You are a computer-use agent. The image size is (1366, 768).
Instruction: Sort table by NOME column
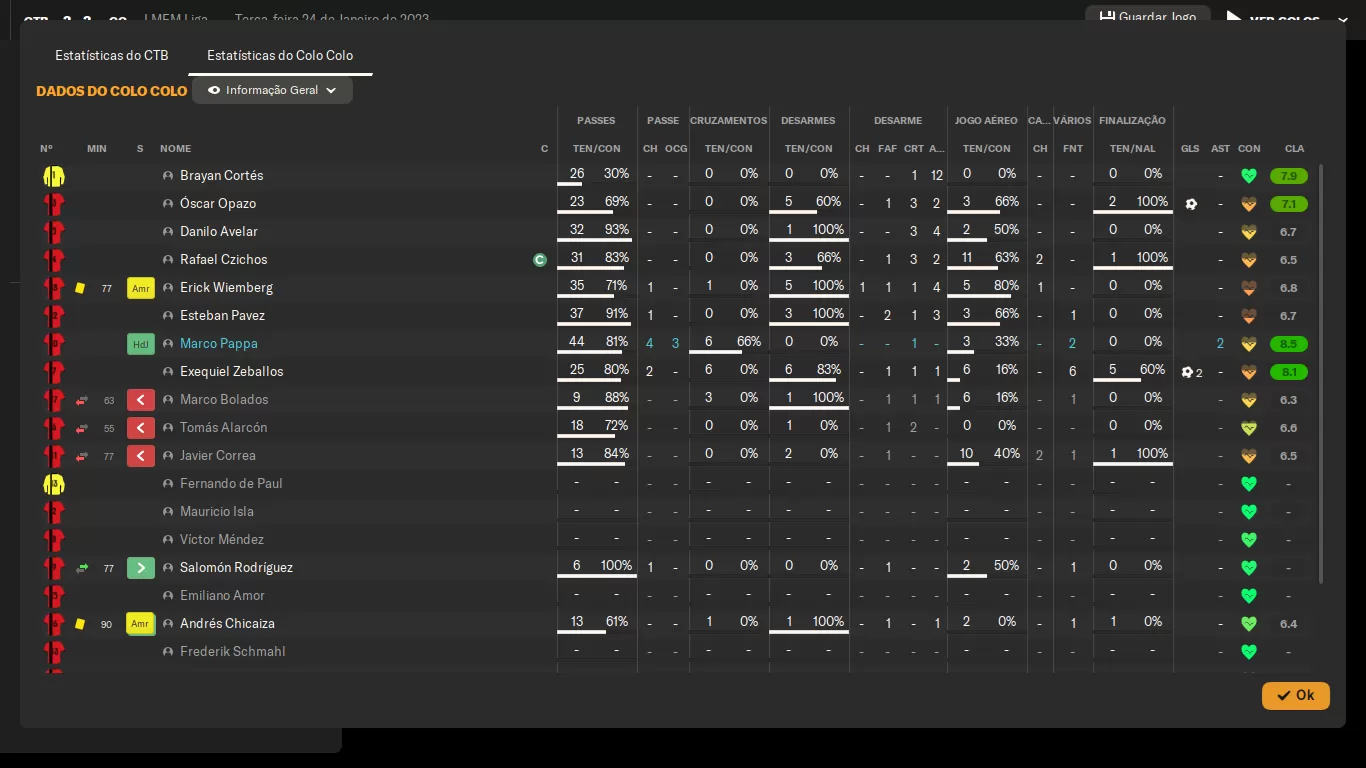pyautogui.click(x=175, y=149)
